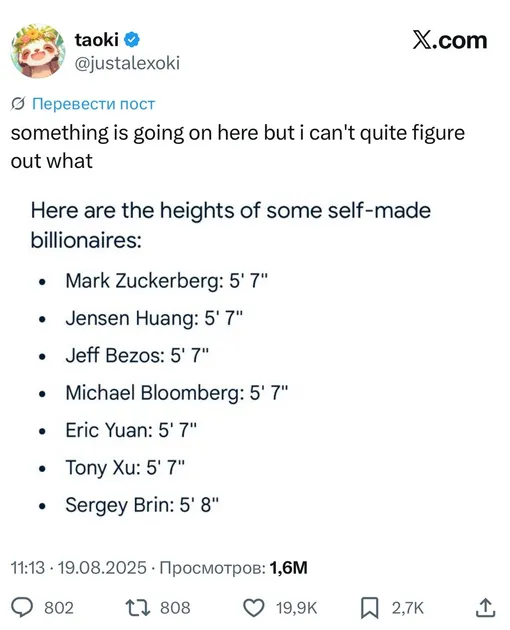Click the 808 reposts count
The height and width of the screenshot is (630, 510).
[175, 608]
